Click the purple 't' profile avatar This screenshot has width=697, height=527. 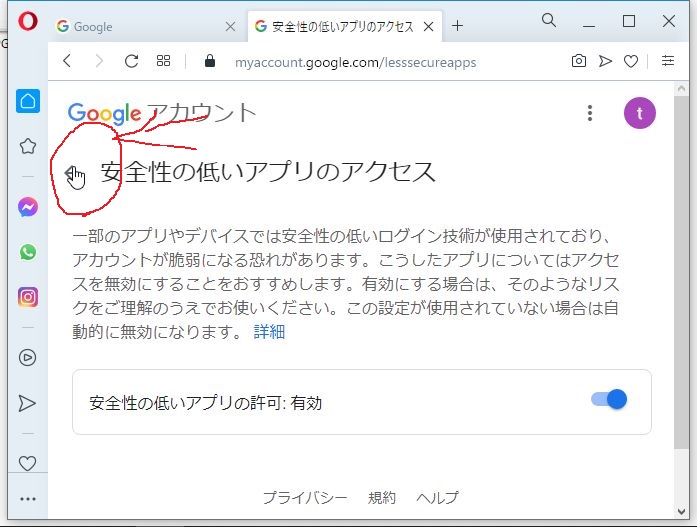coord(640,113)
